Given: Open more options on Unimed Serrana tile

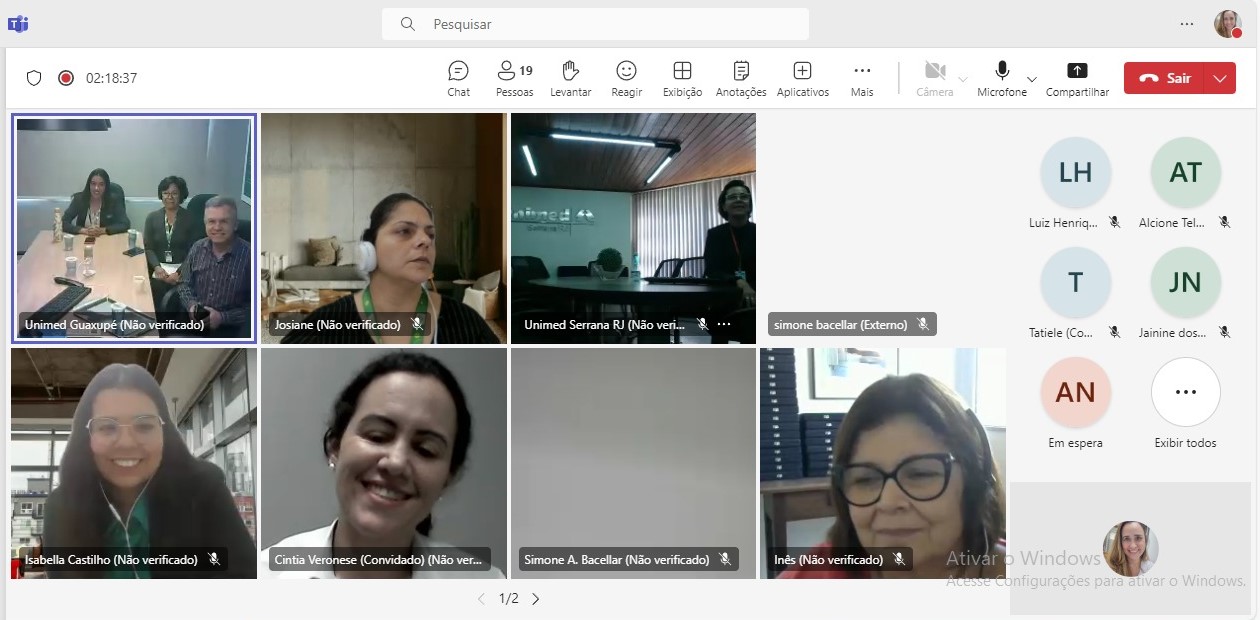Looking at the screenshot, I should (x=724, y=325).
